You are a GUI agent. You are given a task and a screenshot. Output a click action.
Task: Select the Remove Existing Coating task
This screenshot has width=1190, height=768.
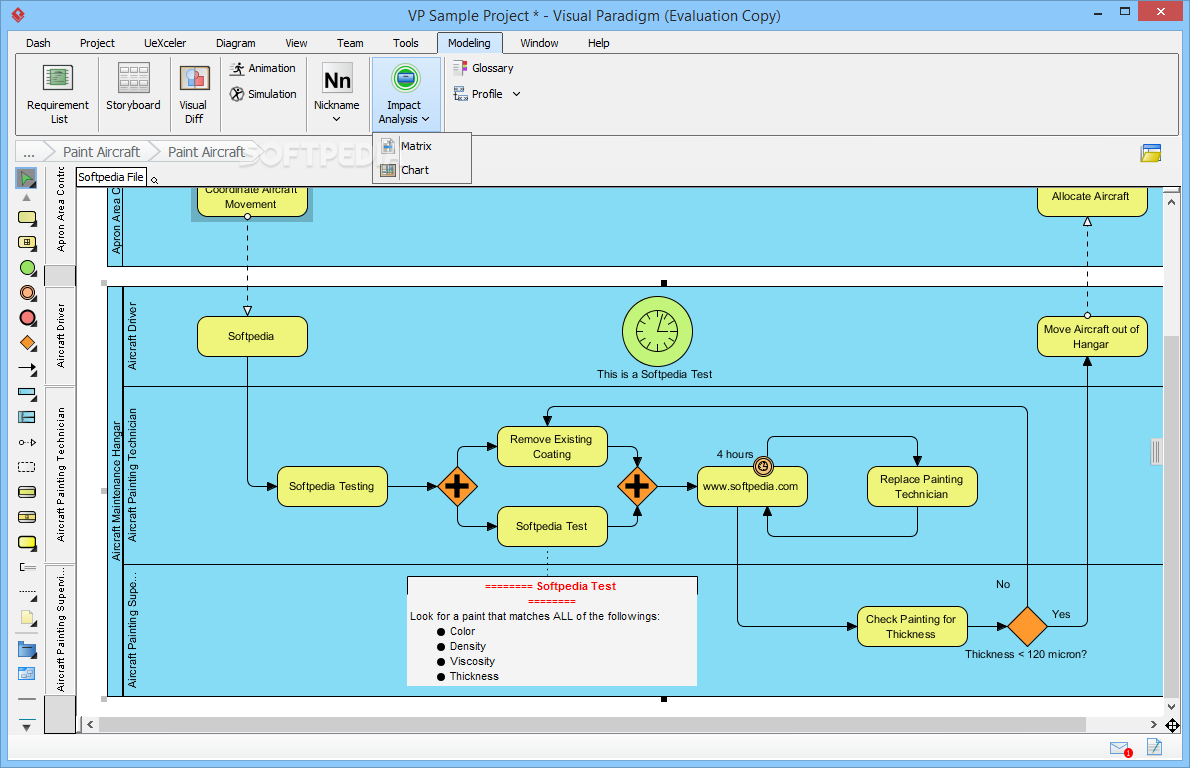point(552,446)
